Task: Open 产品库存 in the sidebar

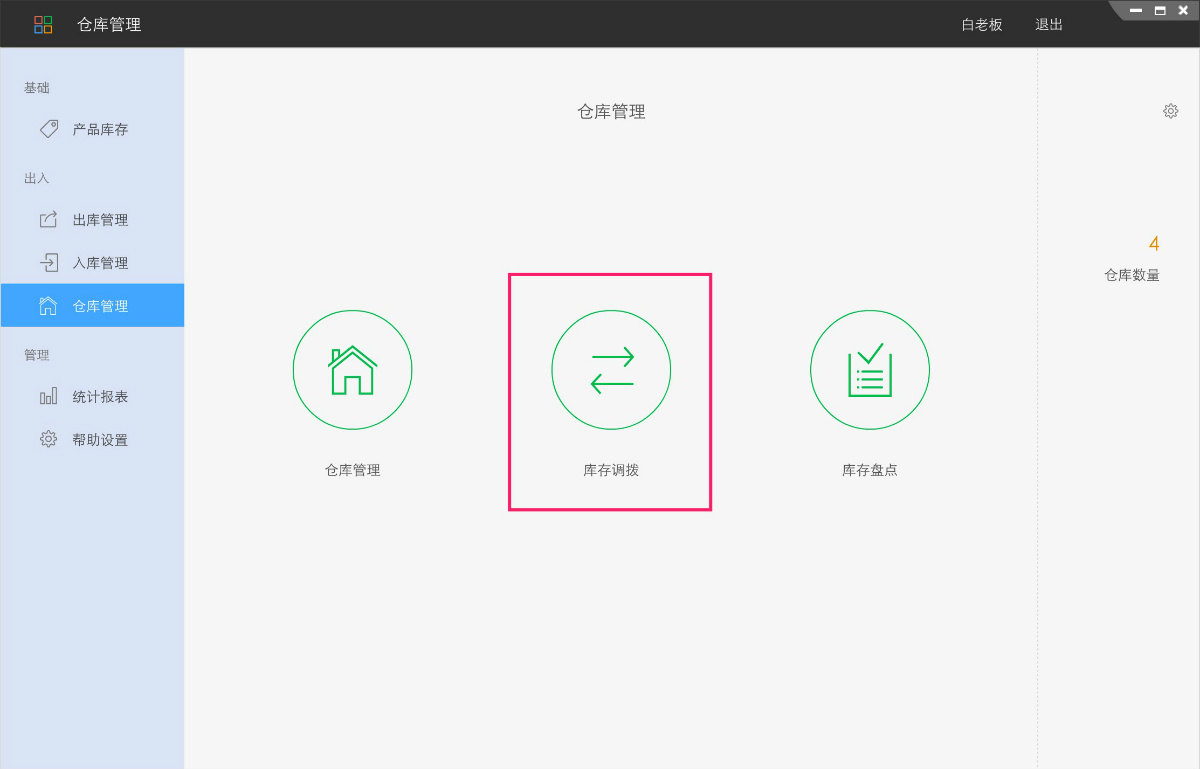Action: click(x=92, y=129)
